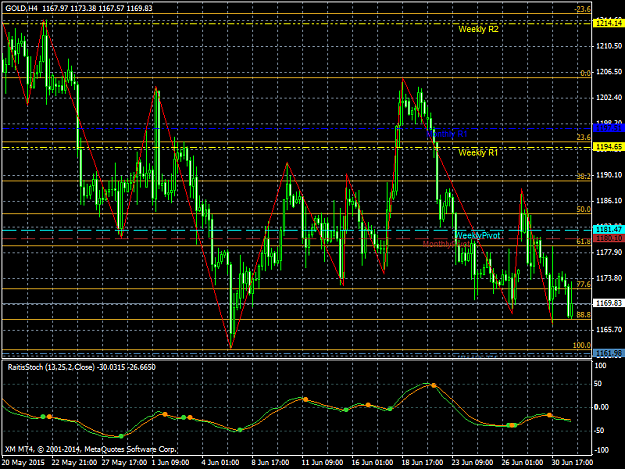Click the Fibonacci 50.0 level label
This screenshot has height=469, width=625.
pos(584,209)
